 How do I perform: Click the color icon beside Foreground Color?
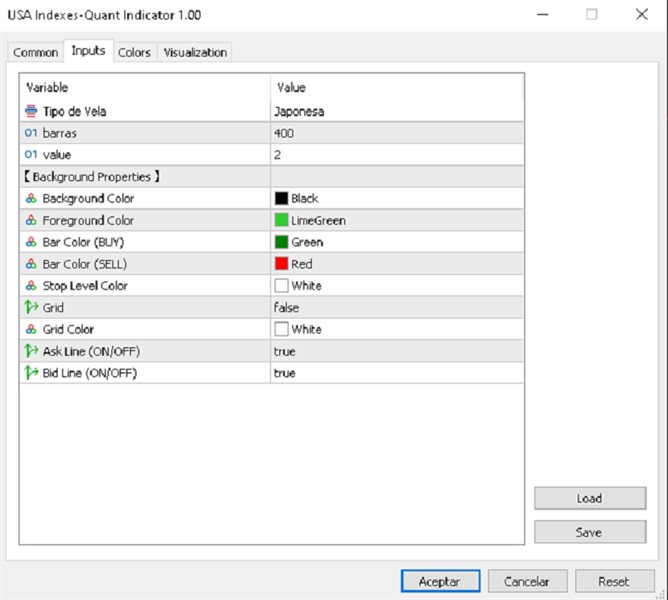[x=31, y=220]
